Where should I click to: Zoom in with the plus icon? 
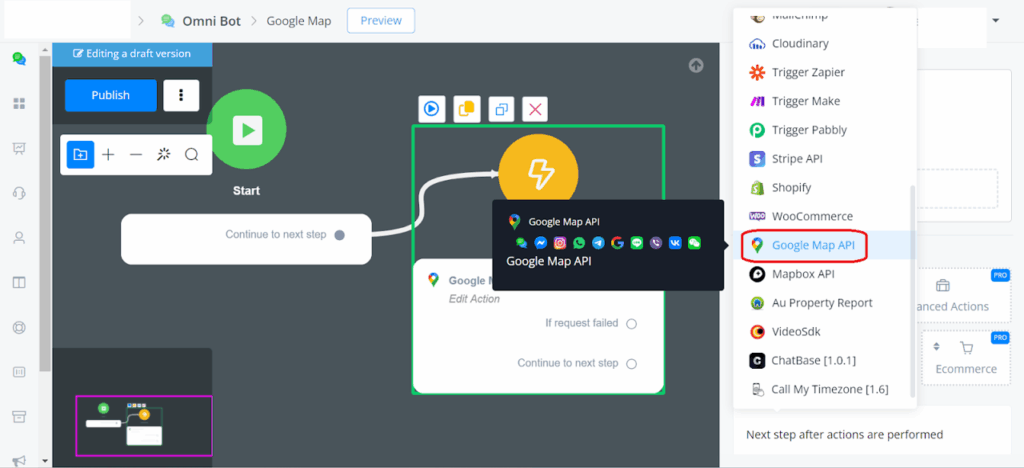108,155
